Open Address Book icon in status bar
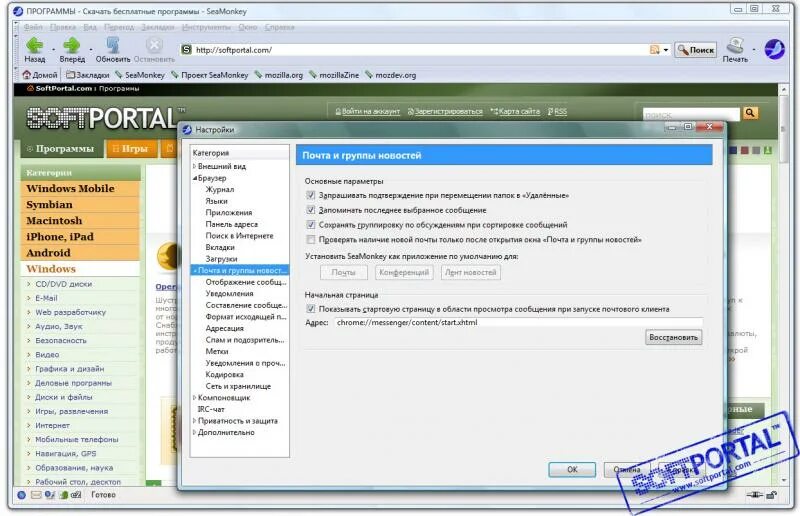This screenshot has height=516, width=800. tap(64, 495)
